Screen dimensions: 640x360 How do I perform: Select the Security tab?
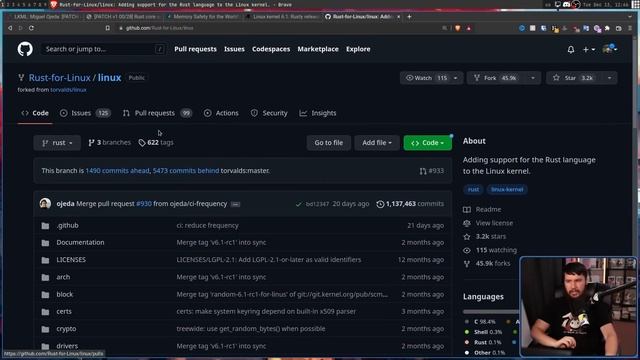[269, 113]
